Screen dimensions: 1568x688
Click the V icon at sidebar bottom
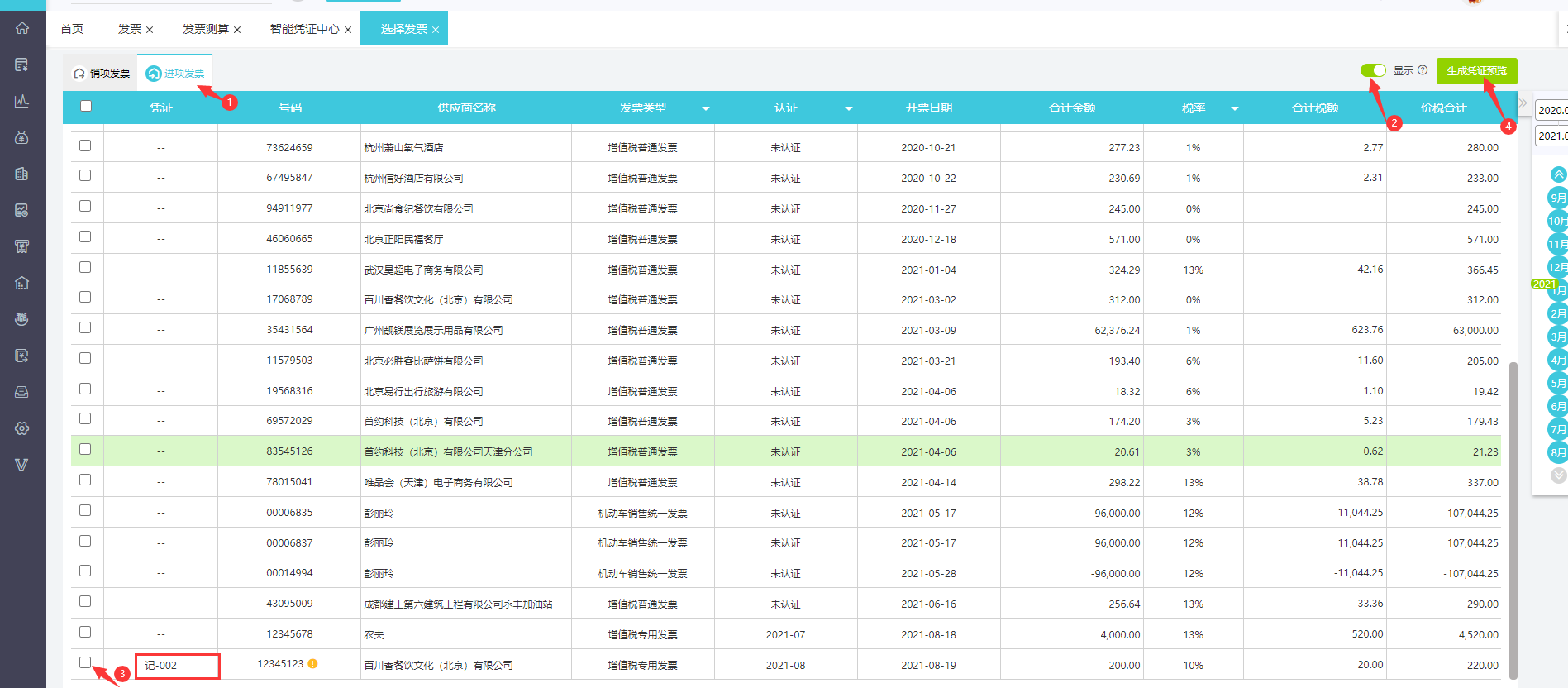(x=22, y=465)
